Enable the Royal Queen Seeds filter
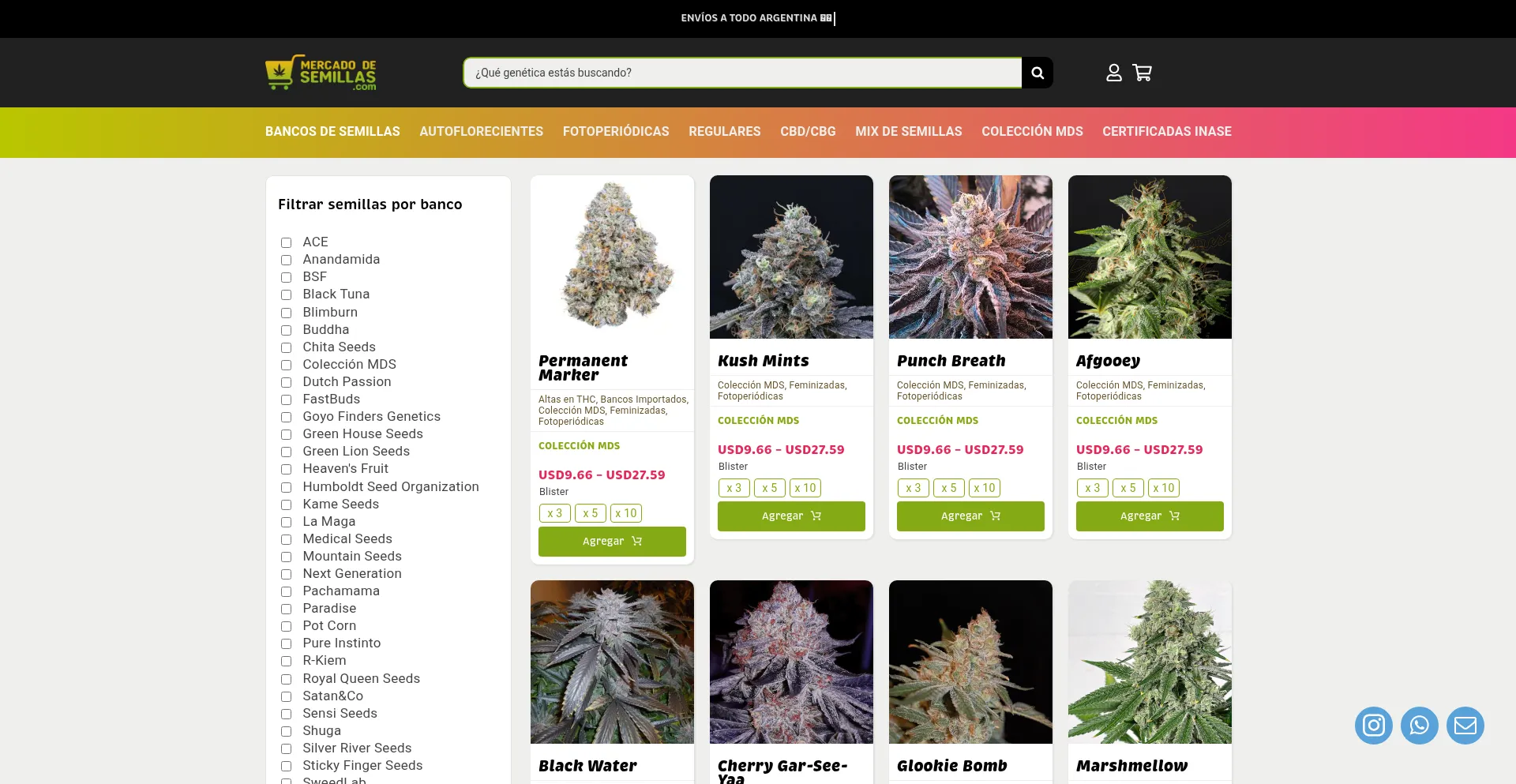 tap(287, 679)
